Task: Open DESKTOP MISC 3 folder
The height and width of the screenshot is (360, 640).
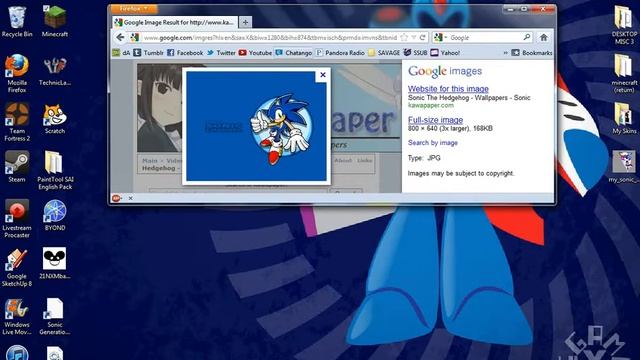Action: [x=624, y=25]
